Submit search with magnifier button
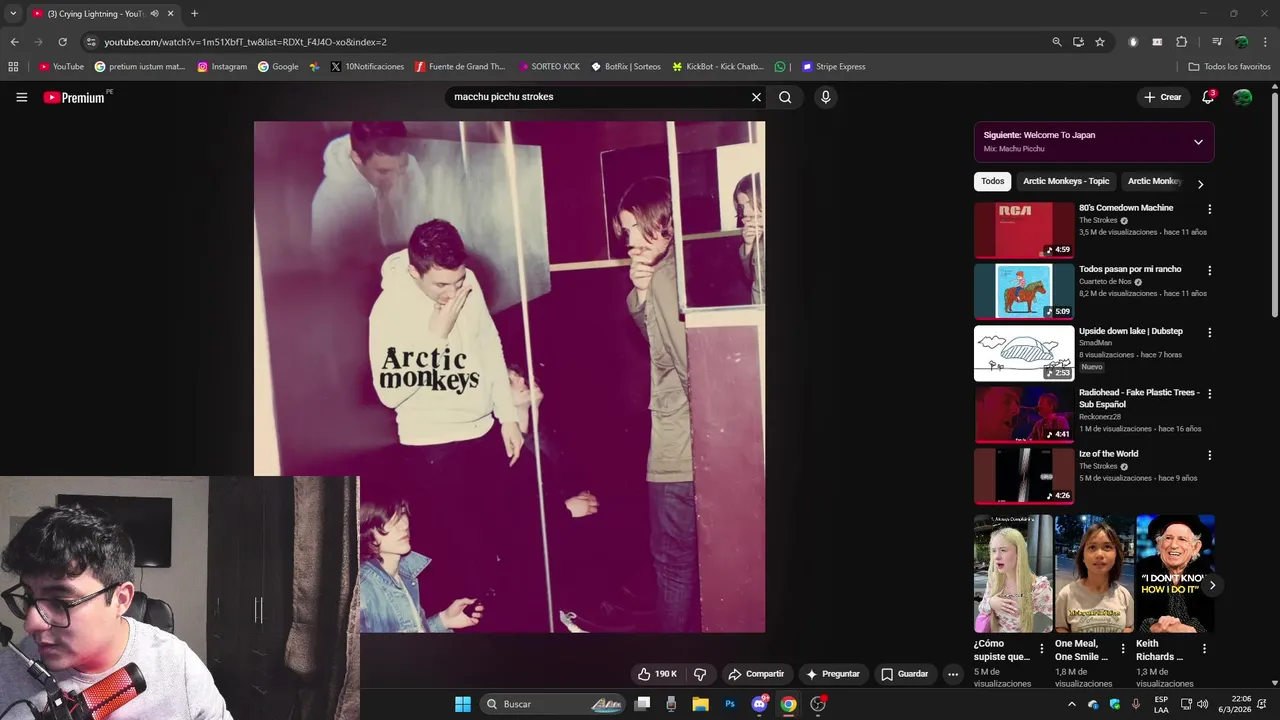 (x=785, y=97)
